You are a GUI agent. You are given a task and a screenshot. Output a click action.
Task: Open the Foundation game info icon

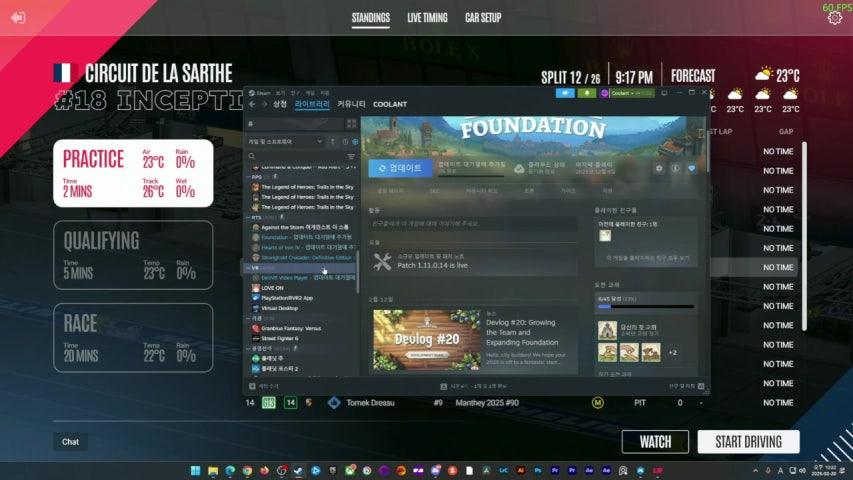[675, 169]
